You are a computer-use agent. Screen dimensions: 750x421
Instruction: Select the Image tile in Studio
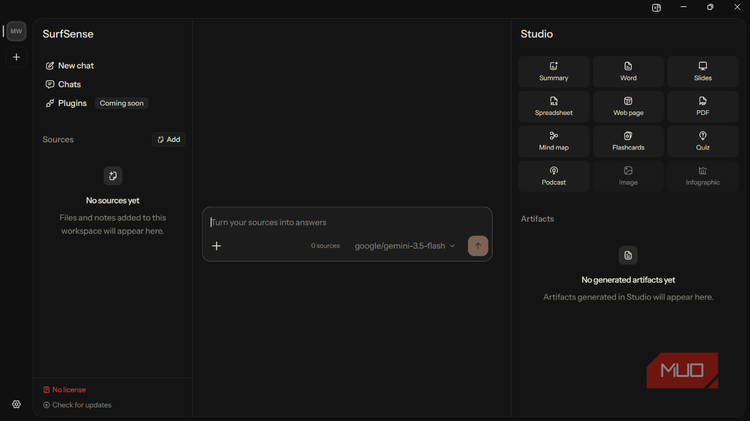click(629, 177)
